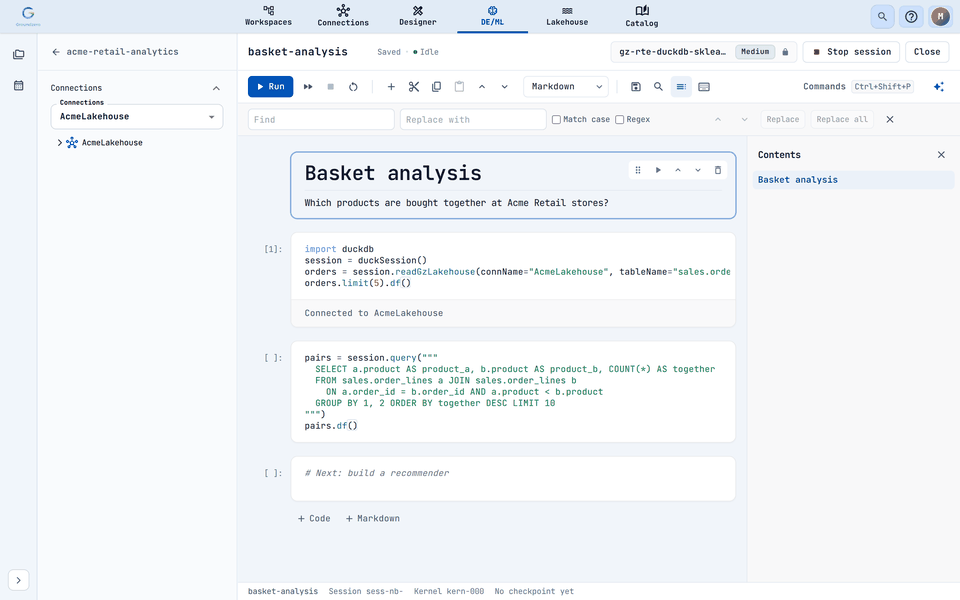This screenshot has width=960, height=600.
Task: Click the stop kernel square icon
Action: [x=331, y=87]
